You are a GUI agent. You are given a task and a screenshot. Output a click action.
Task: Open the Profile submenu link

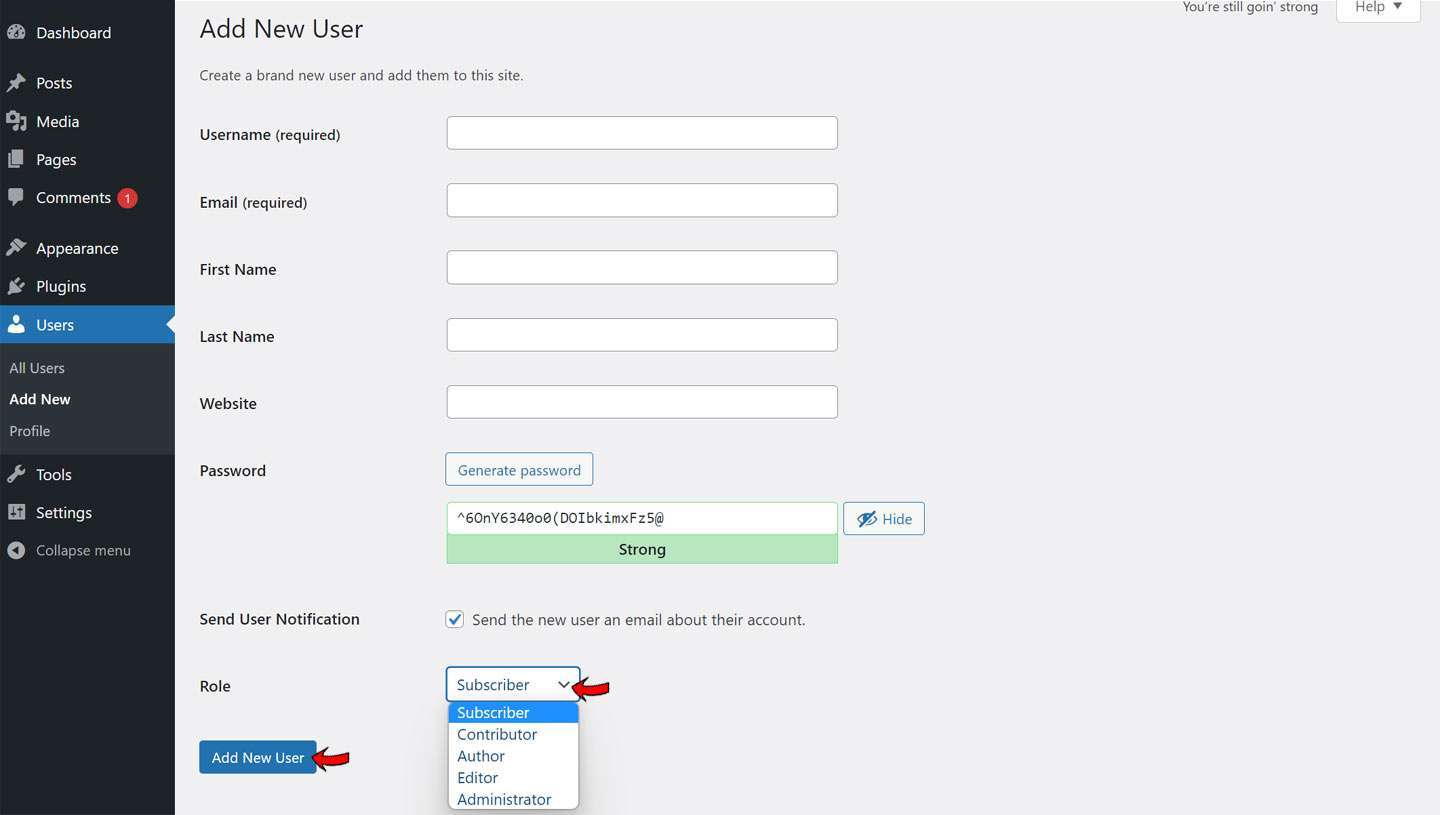pyautogui.click(x=30, y=431)
